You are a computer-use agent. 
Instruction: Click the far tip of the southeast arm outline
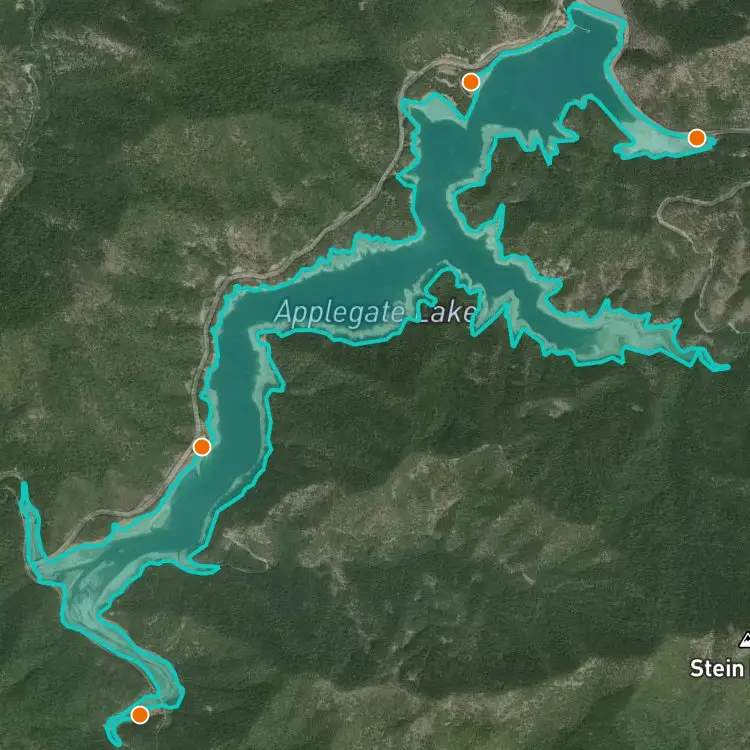725,367
